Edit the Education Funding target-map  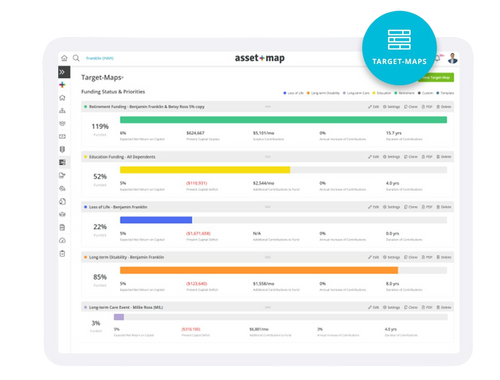point(374,157)
